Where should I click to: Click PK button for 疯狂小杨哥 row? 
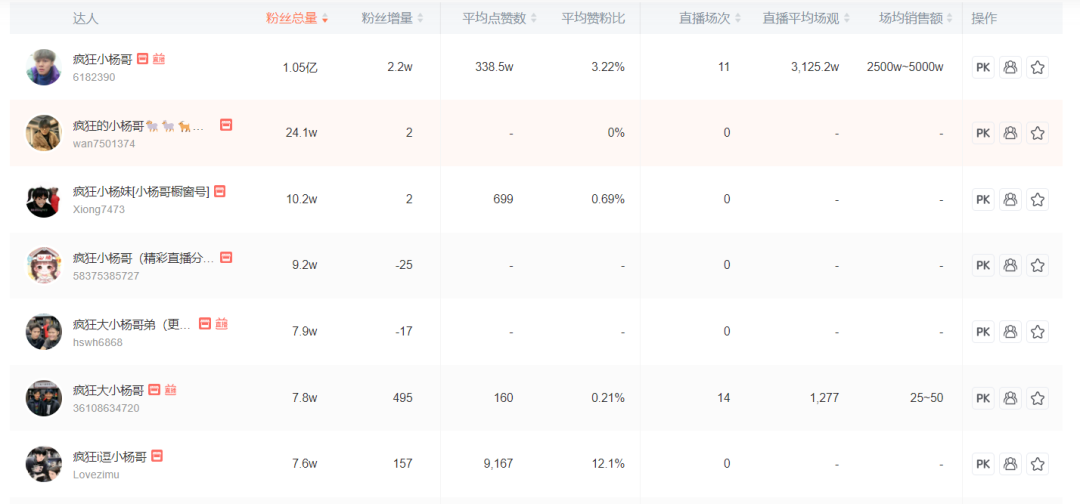click(983, 67)
